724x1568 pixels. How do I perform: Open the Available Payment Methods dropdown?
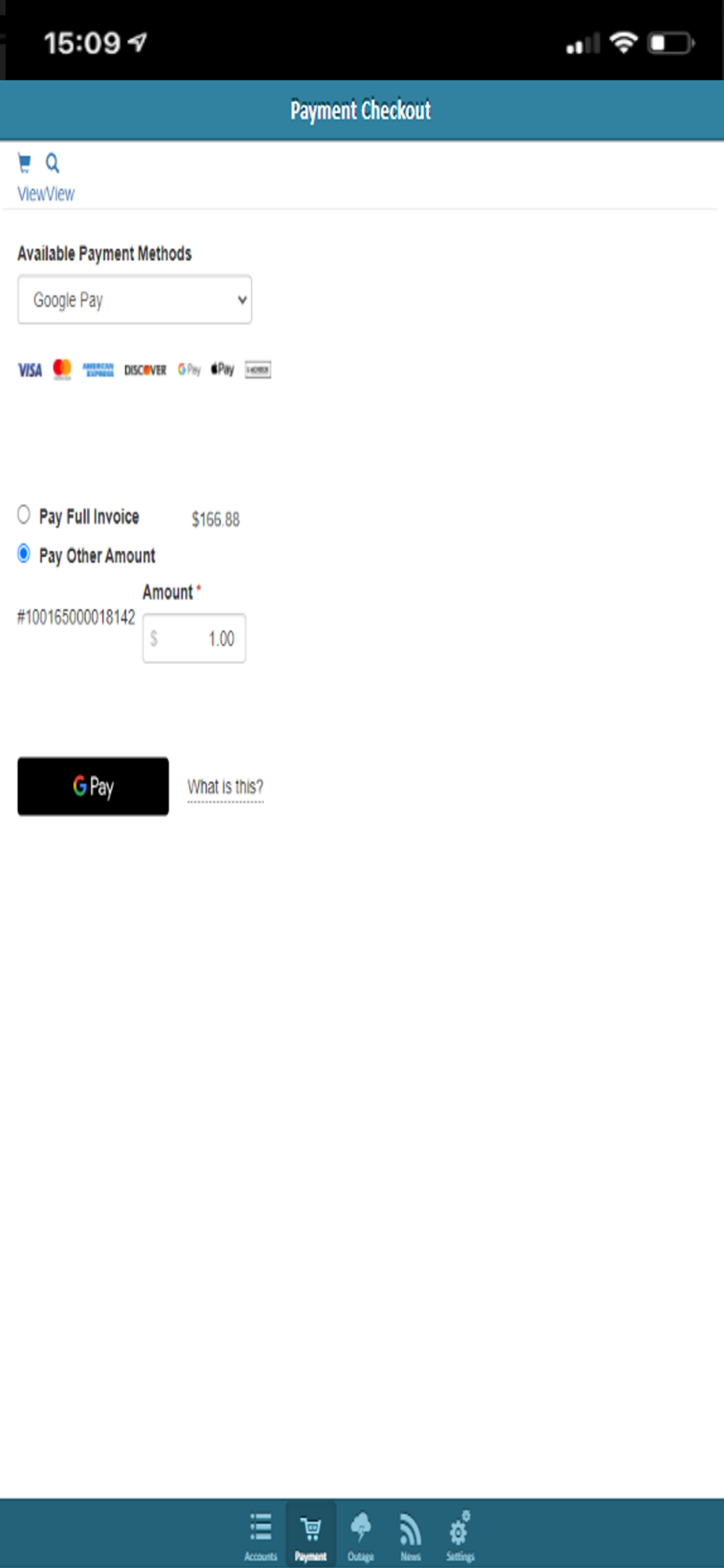pos(135,299)
